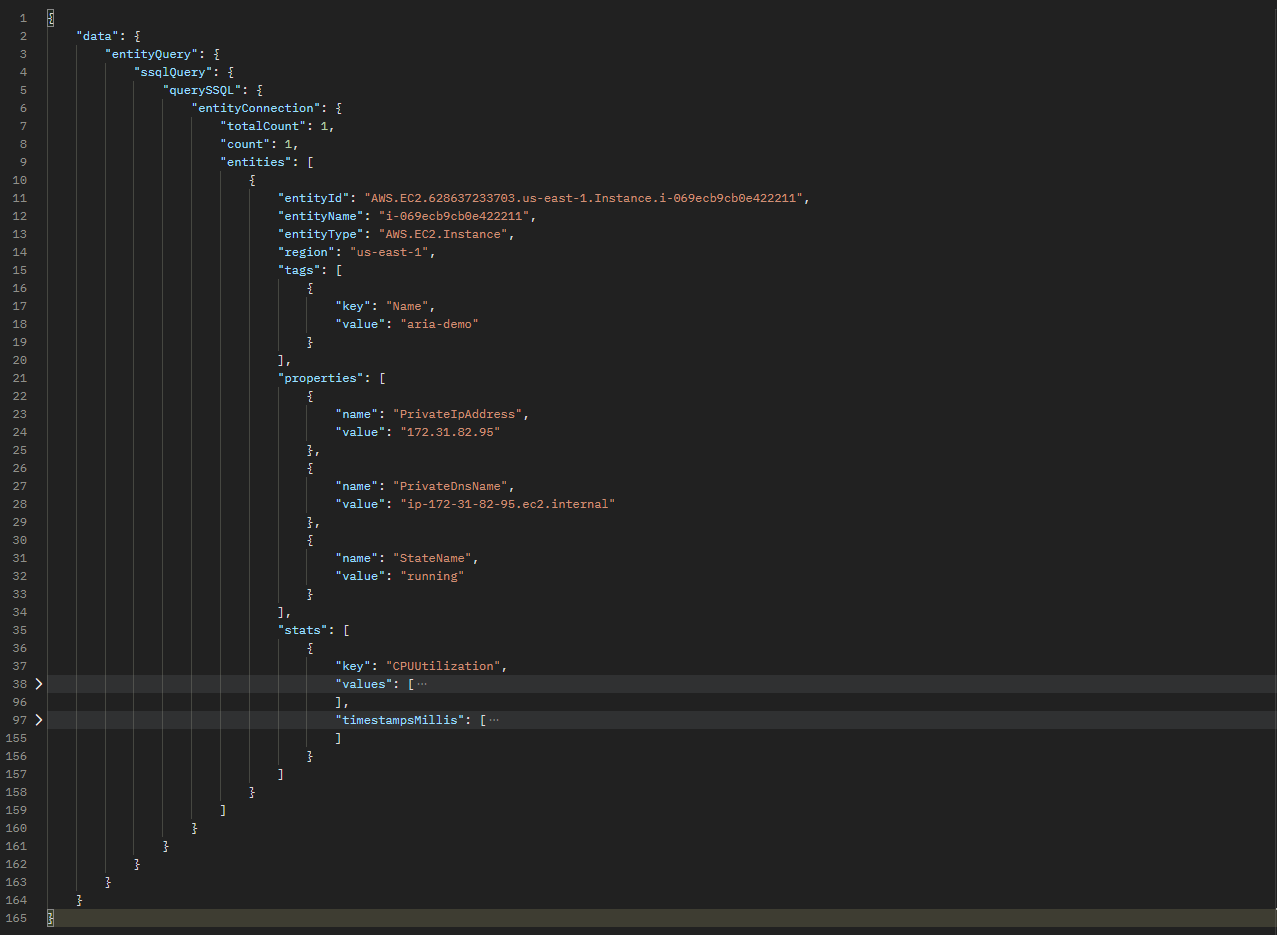Click the "totalCount" key

(263, 126)
